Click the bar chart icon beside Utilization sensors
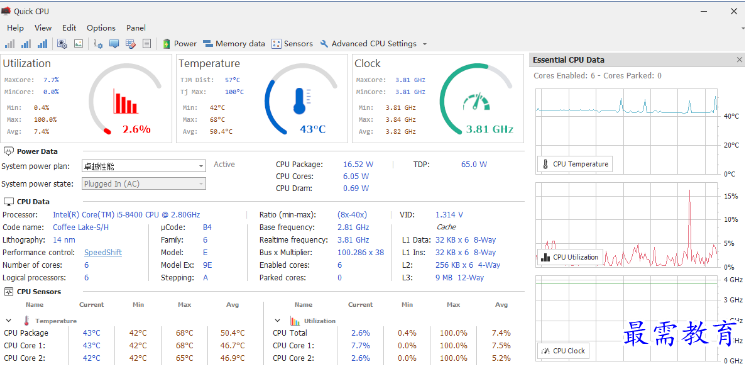Image resolution: width=745 pixels, height=365 pixels. pyautogui.click(x=295, y=321)
